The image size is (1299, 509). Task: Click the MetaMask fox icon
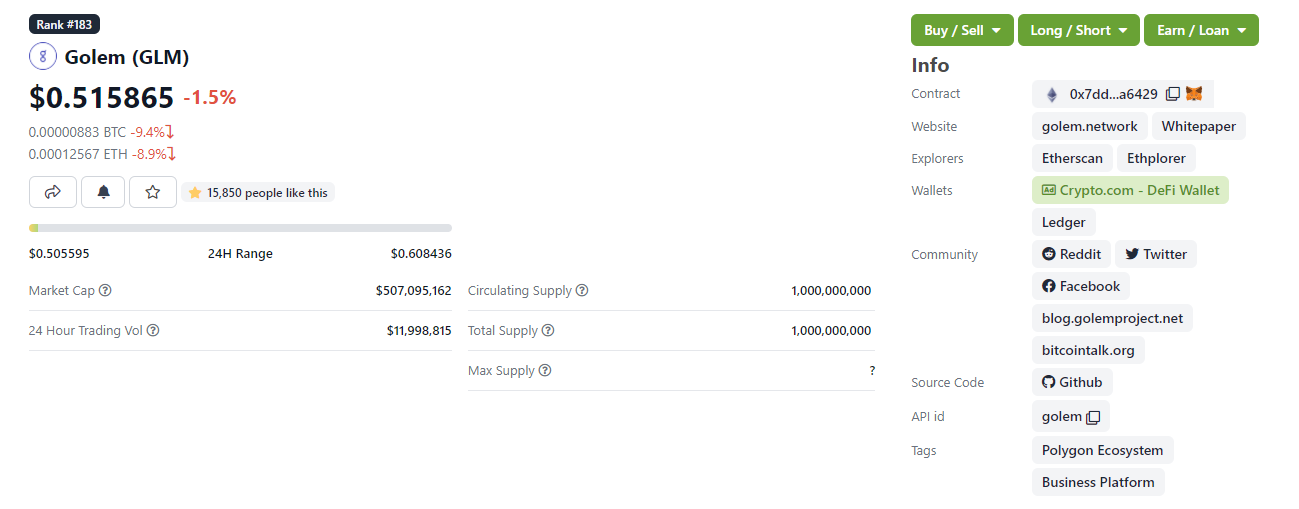tap(1194, 94)
